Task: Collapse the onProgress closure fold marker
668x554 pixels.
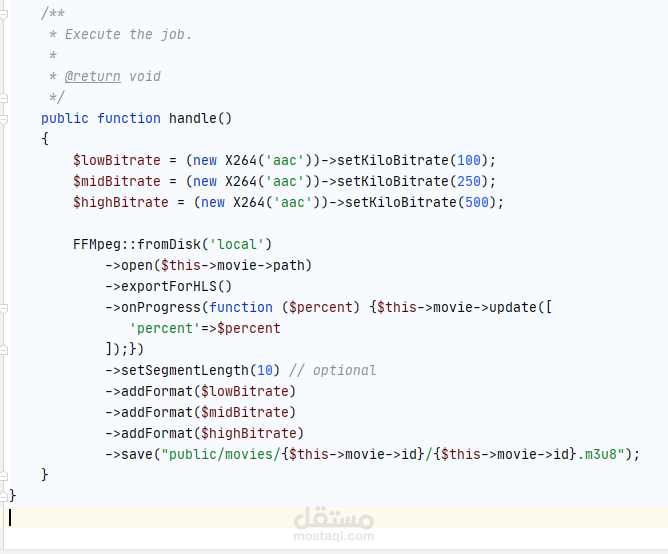Action: 3,309
